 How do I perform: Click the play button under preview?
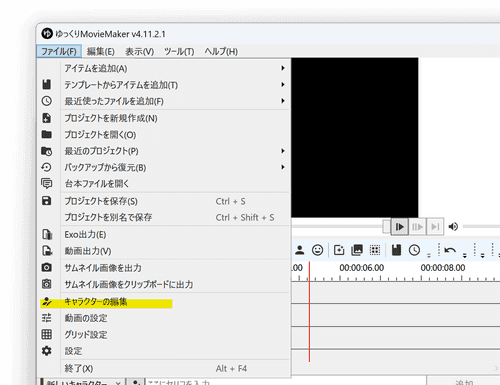point(399,227)
